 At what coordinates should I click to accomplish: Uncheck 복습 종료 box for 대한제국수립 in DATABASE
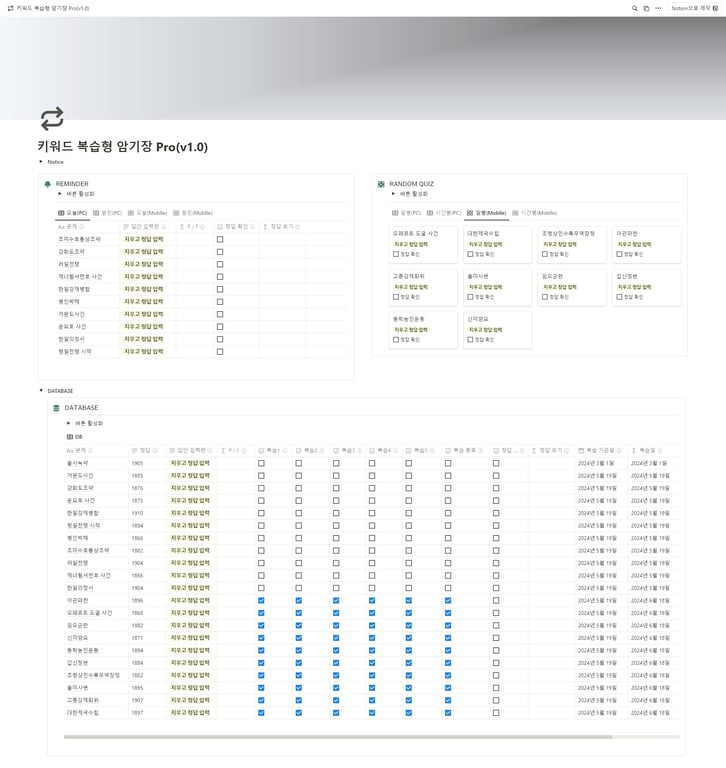click(448, 713)
